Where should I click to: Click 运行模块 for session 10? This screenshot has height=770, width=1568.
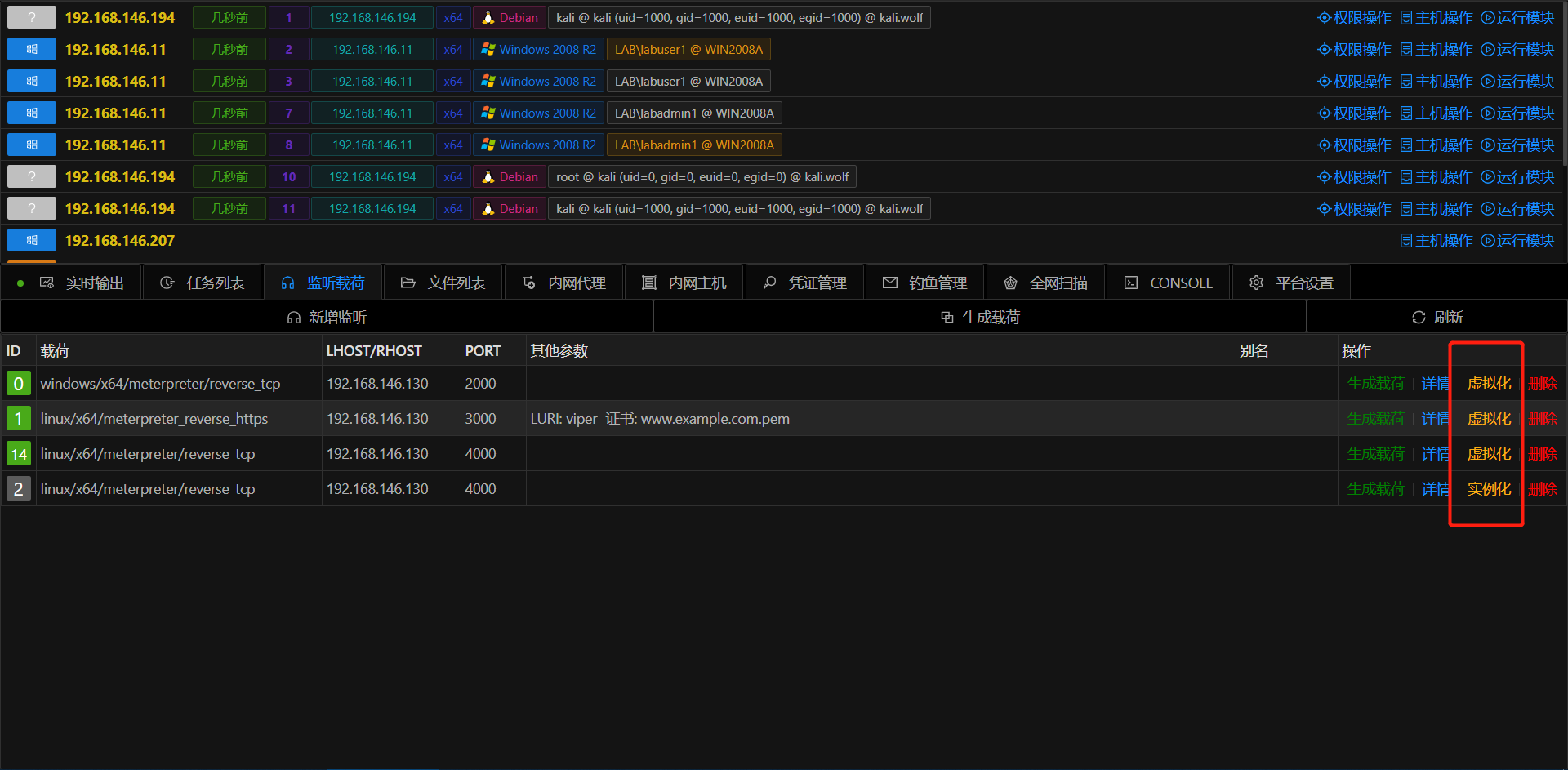click(x=1517, y=176)
